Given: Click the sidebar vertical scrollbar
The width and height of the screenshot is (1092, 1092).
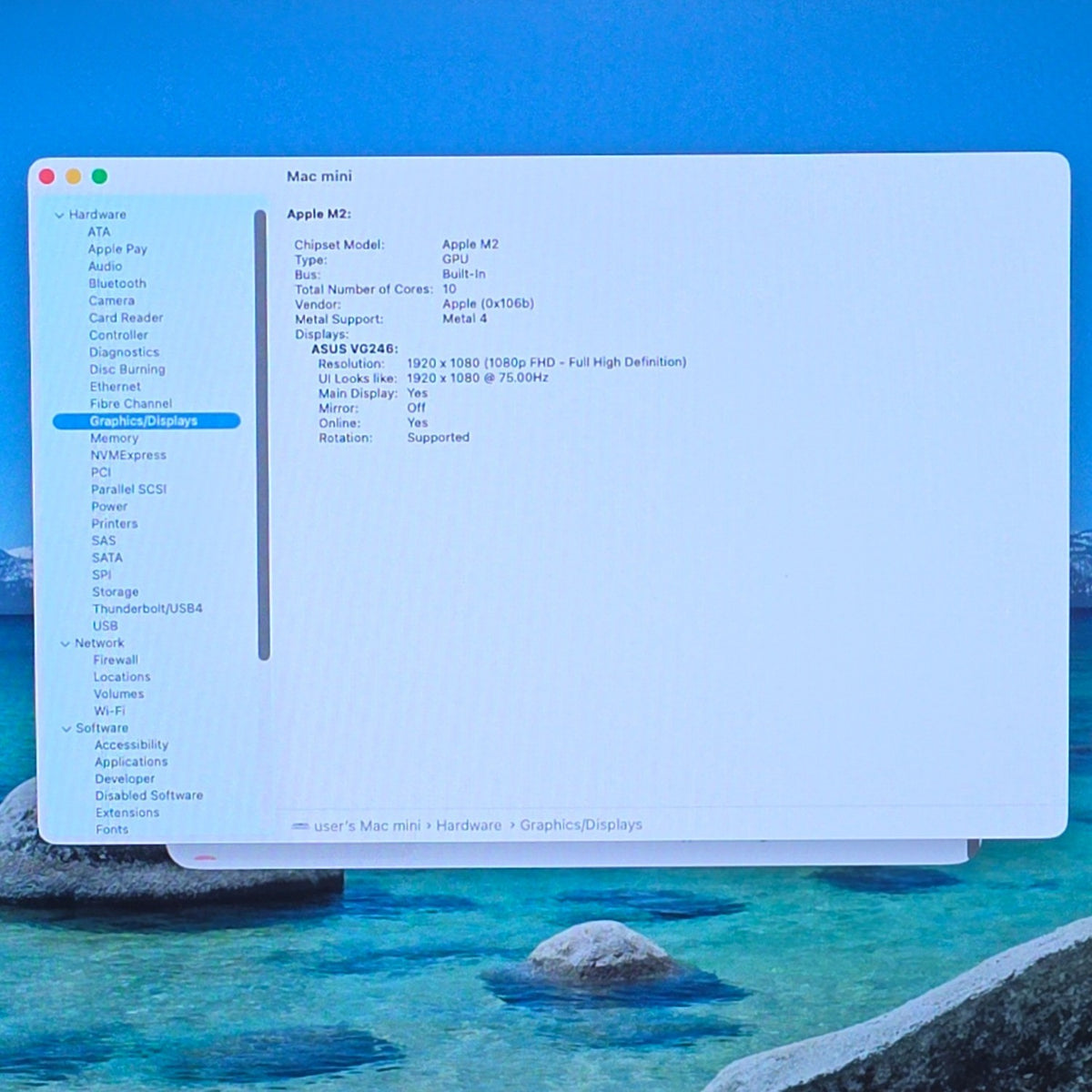Looking at the screenshot, I should [262, 435].
